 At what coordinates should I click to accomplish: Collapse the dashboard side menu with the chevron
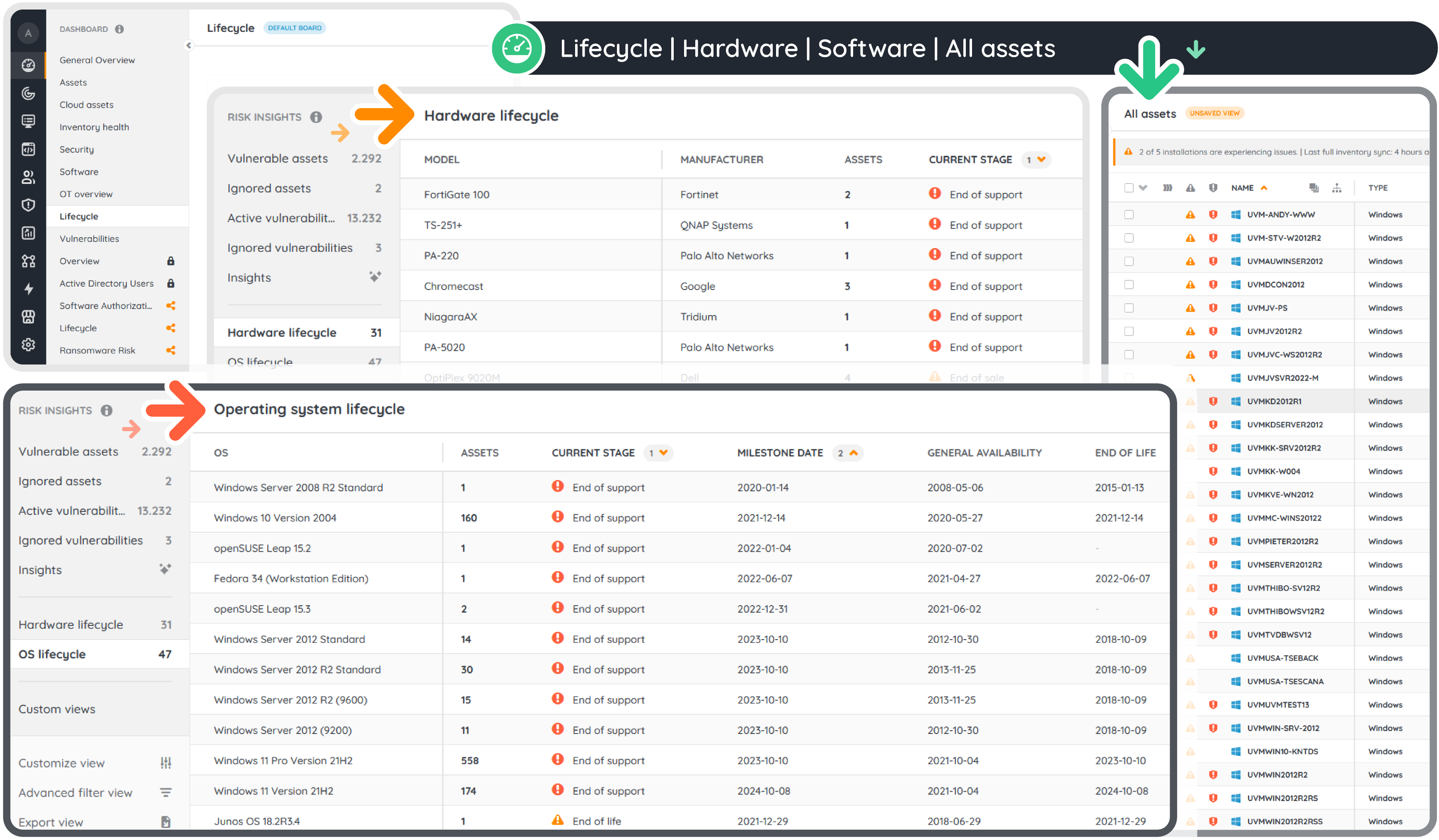pos(189,45)
